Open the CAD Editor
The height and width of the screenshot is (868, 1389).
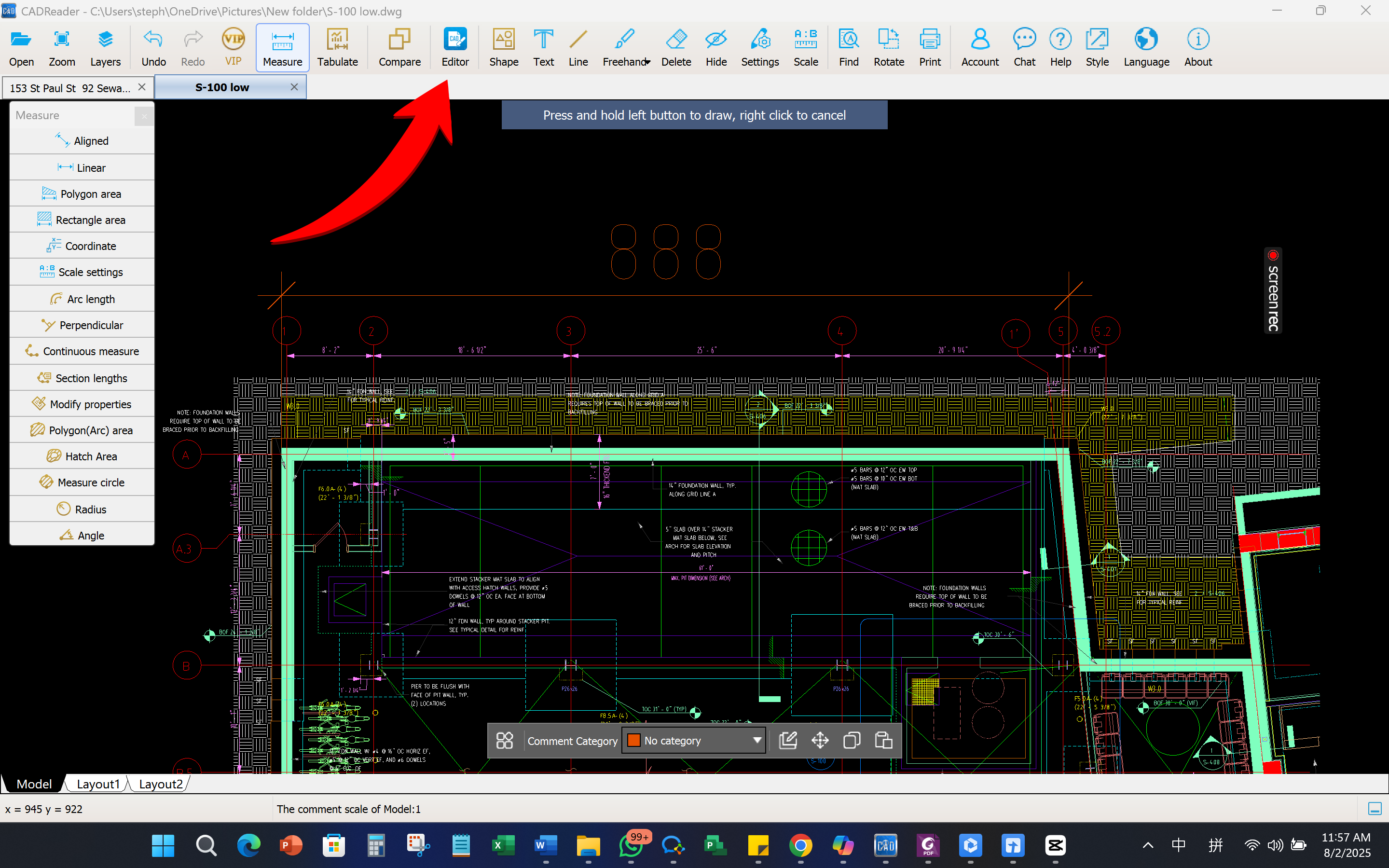pyautogui.click(x=455, y=48)
